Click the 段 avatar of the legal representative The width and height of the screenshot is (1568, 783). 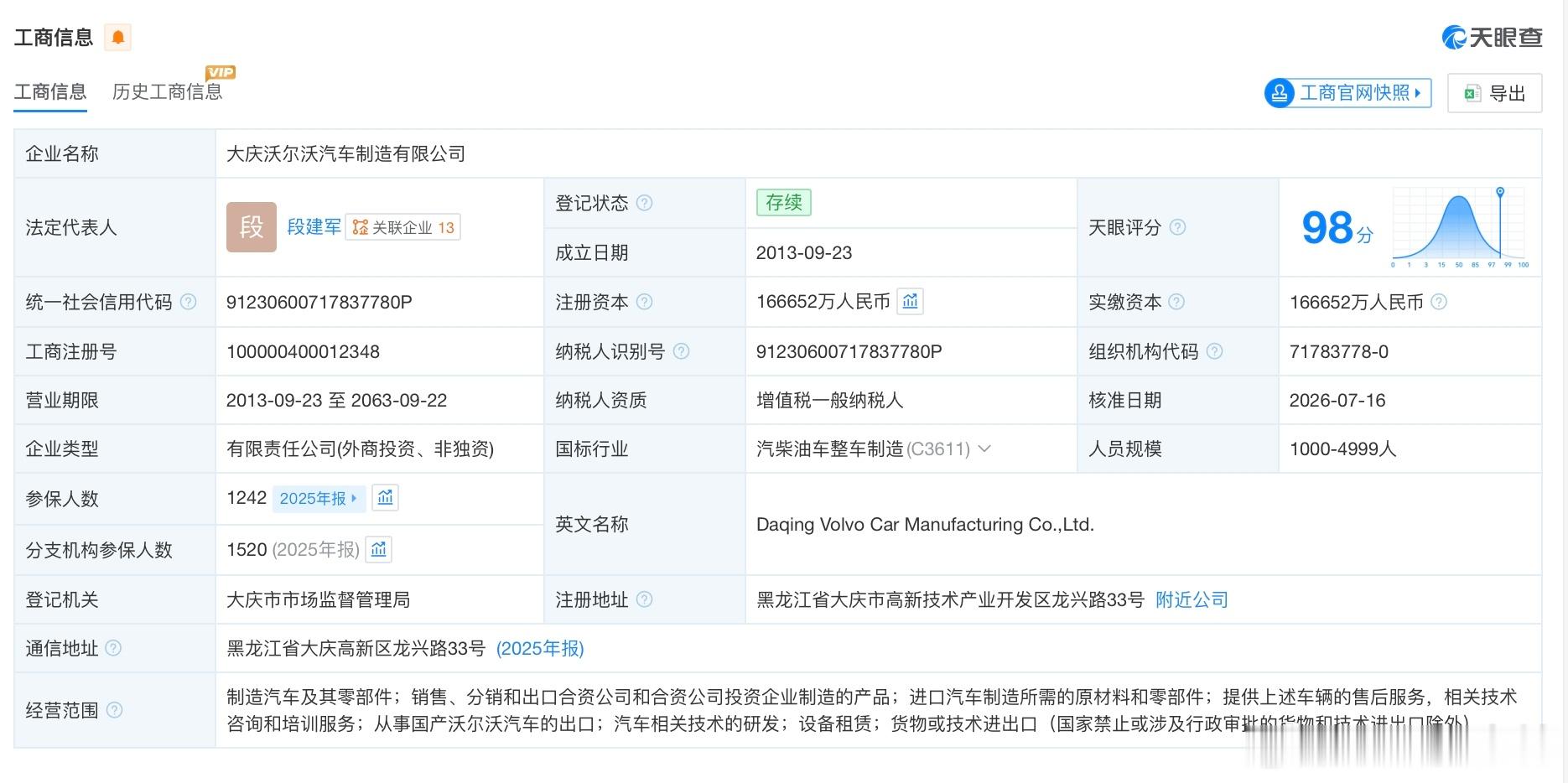(252, 227)
